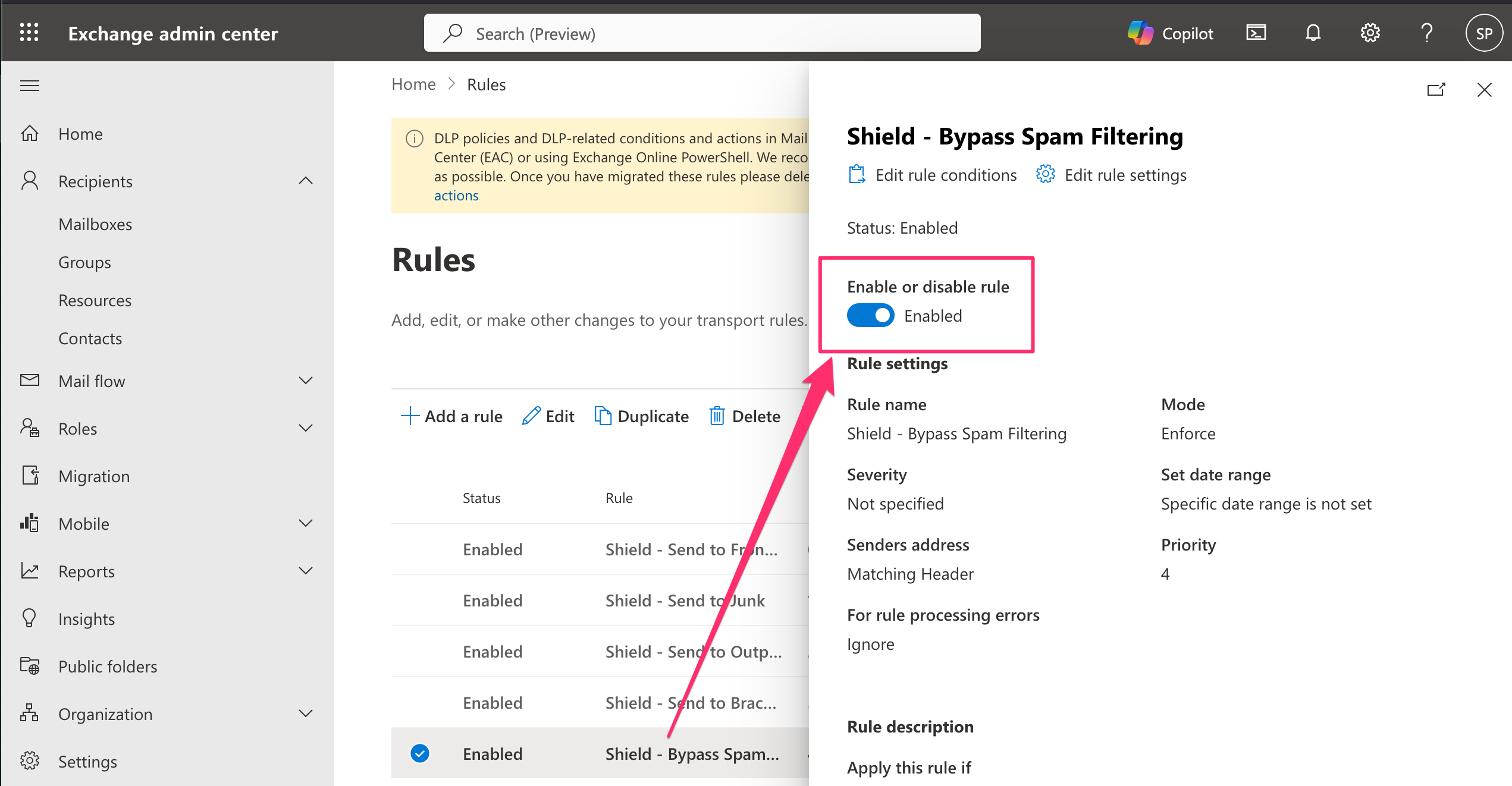The height and width of the screenshot is (786, 1512).
Task: Open the Cloud Shell terminal icon
Action: tap(1256, 33)
